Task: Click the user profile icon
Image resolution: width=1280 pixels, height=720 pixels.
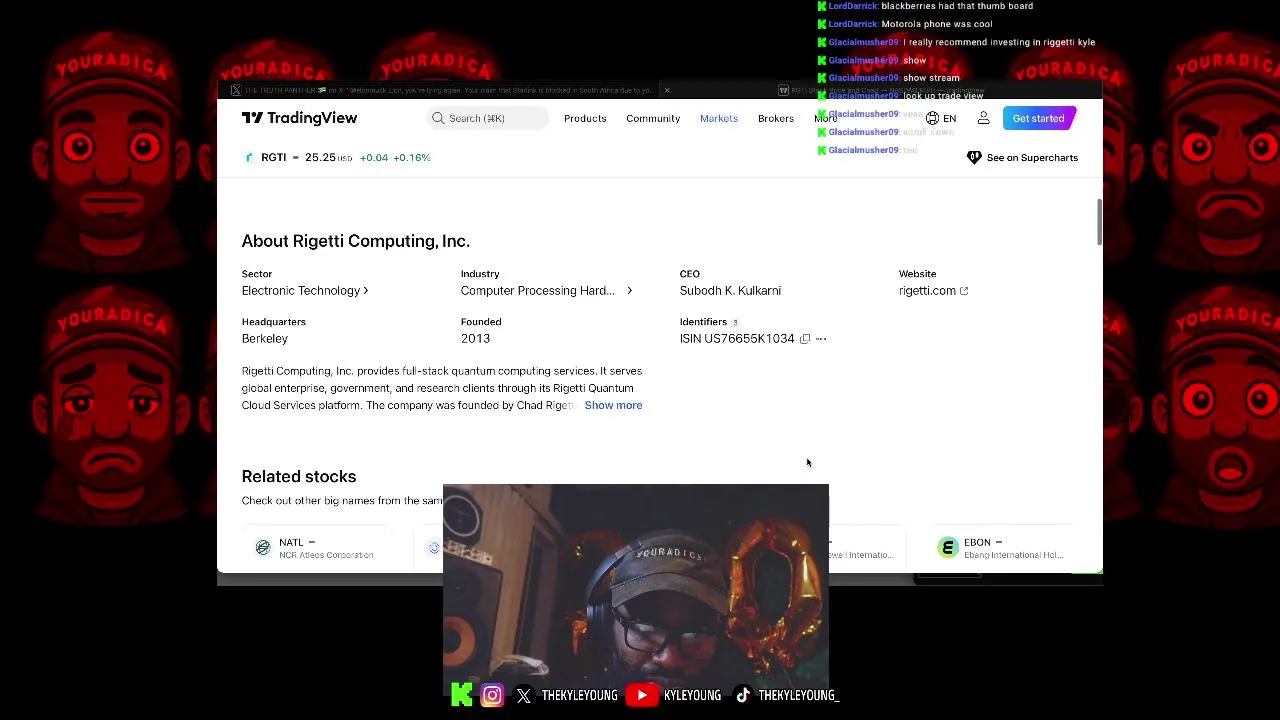Action: click(983, 118)
